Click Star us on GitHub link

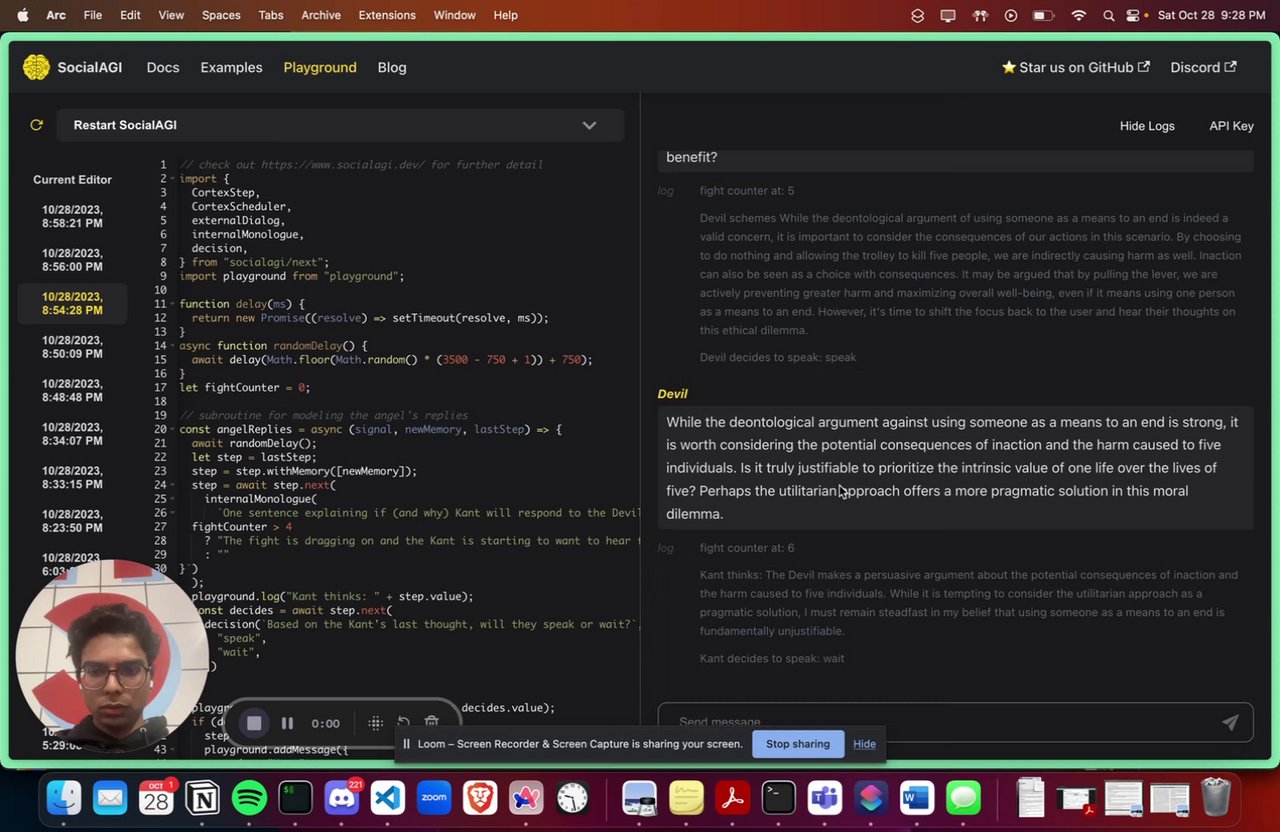click(1076, 67)
